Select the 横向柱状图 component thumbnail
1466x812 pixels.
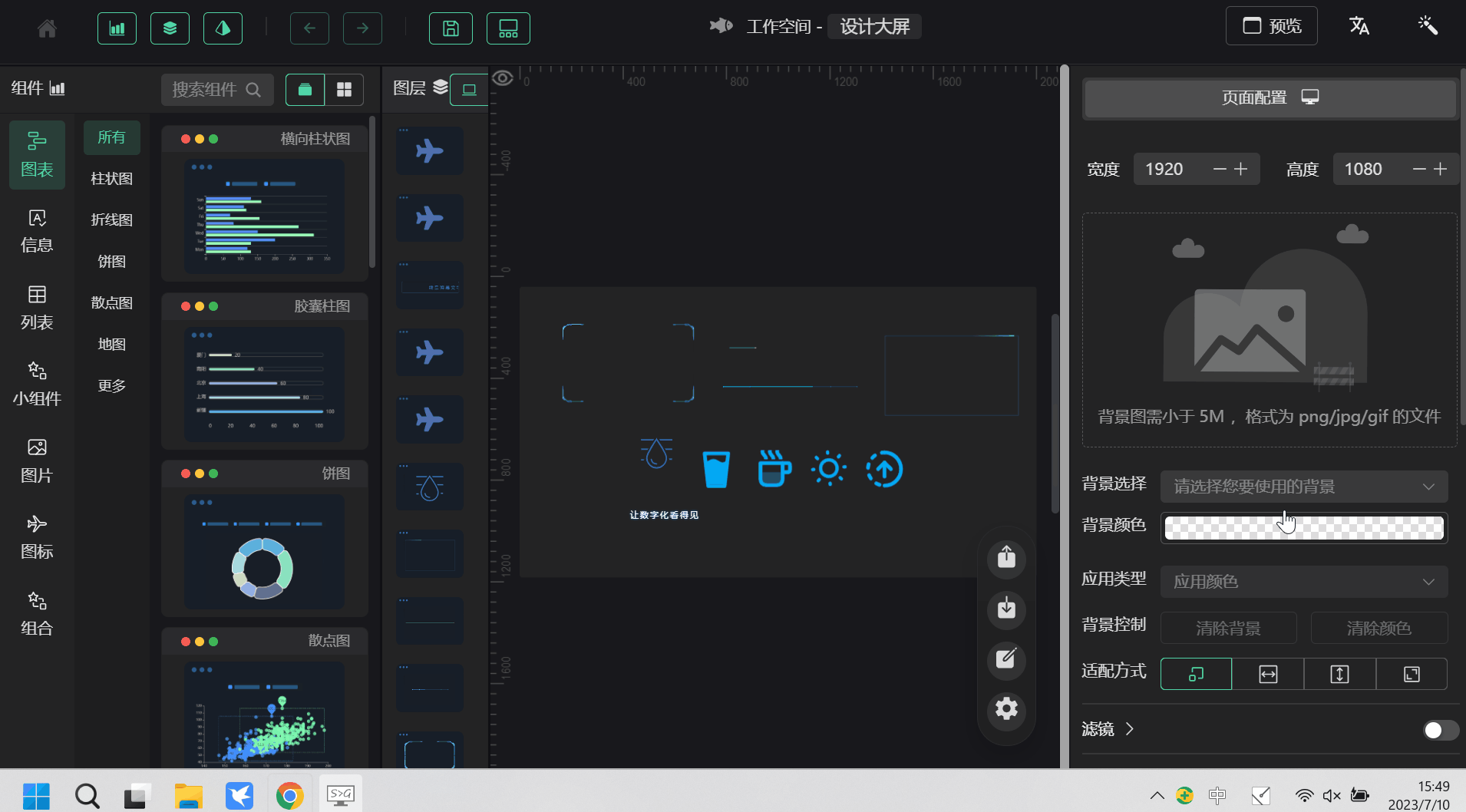click(264, 216)
